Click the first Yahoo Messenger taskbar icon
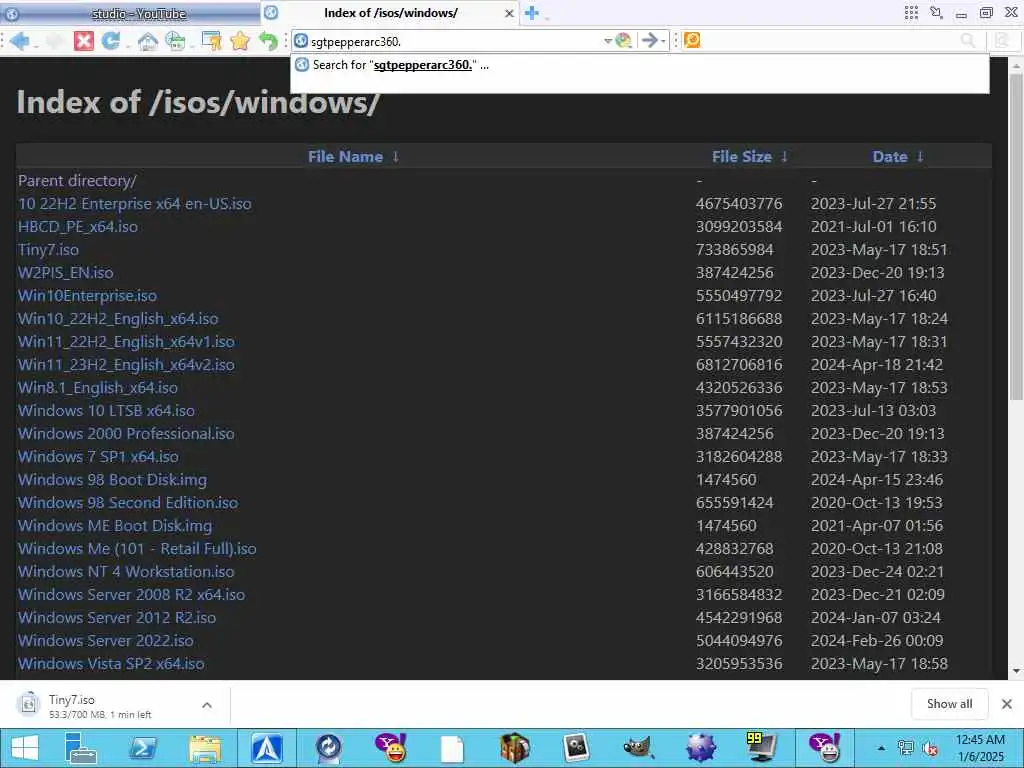Image resolution: width=1024 pixels, height=768 pixels. [391, 748]
